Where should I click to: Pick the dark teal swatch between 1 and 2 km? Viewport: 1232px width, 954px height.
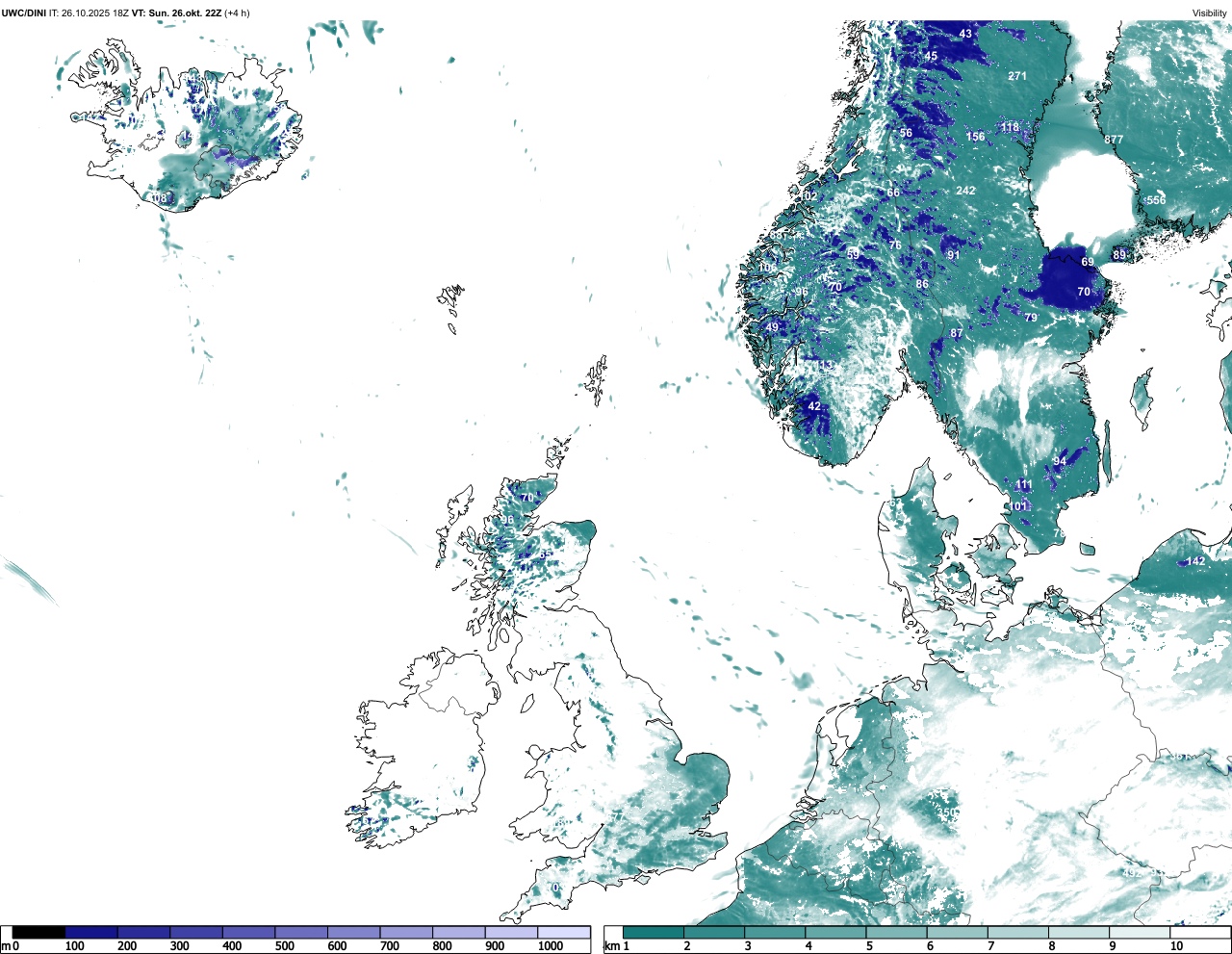[x=654, y=932]
